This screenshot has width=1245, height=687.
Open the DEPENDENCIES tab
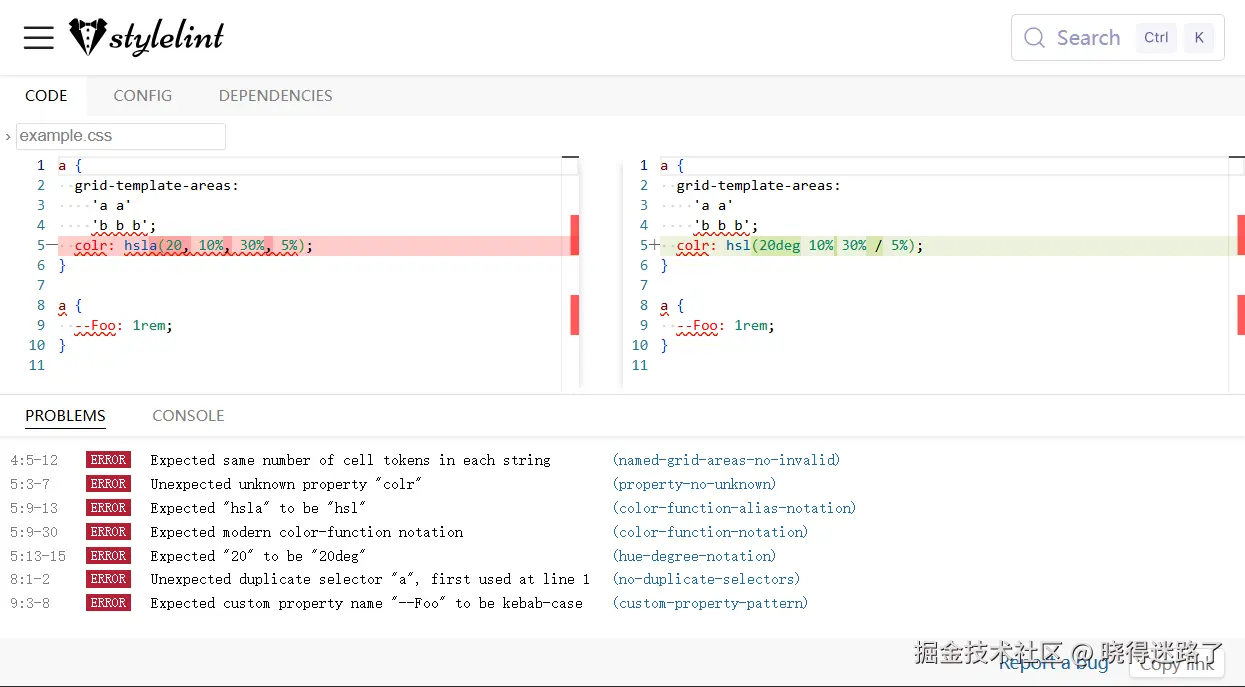(275, 96)
